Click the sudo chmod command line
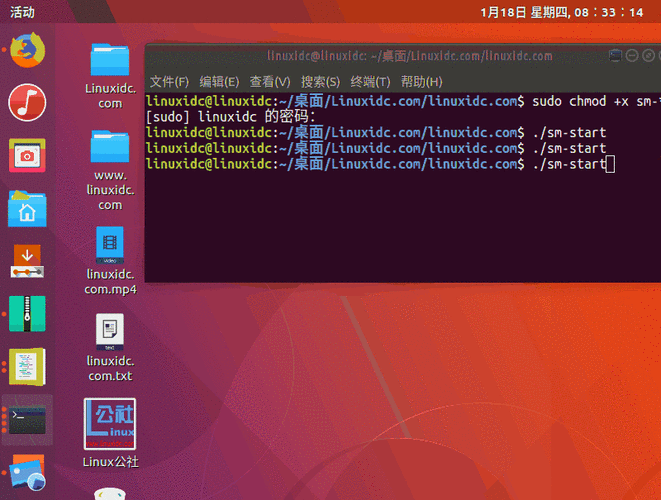The width and height of the screenshot is (661, 500). 403,102
